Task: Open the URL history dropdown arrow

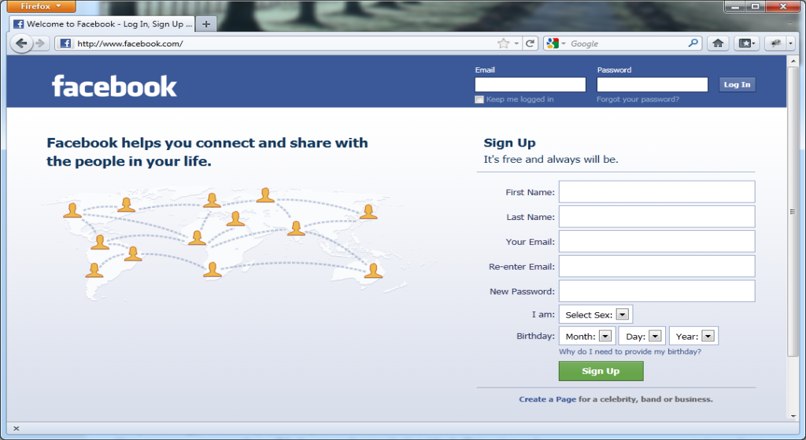Action: point(517,43)
